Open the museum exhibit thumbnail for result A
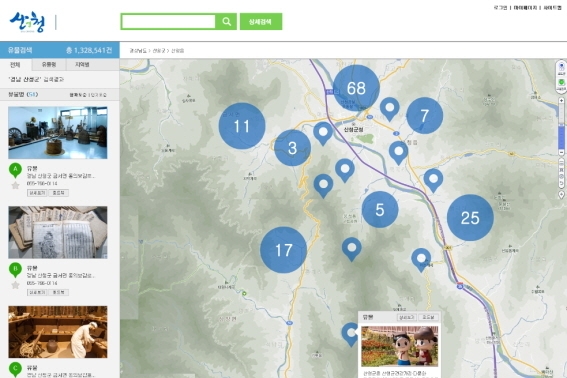Viewport: 567px width, 378px height. [58, 133]
